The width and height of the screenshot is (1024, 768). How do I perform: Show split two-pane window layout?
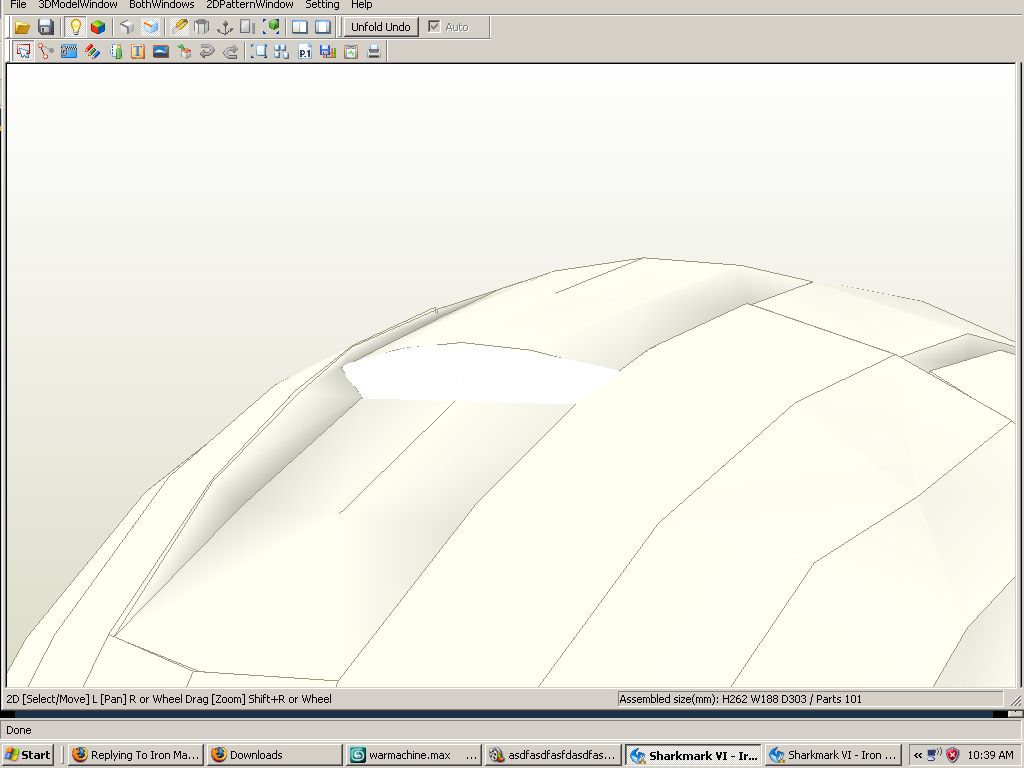click(x=300, y=27)
